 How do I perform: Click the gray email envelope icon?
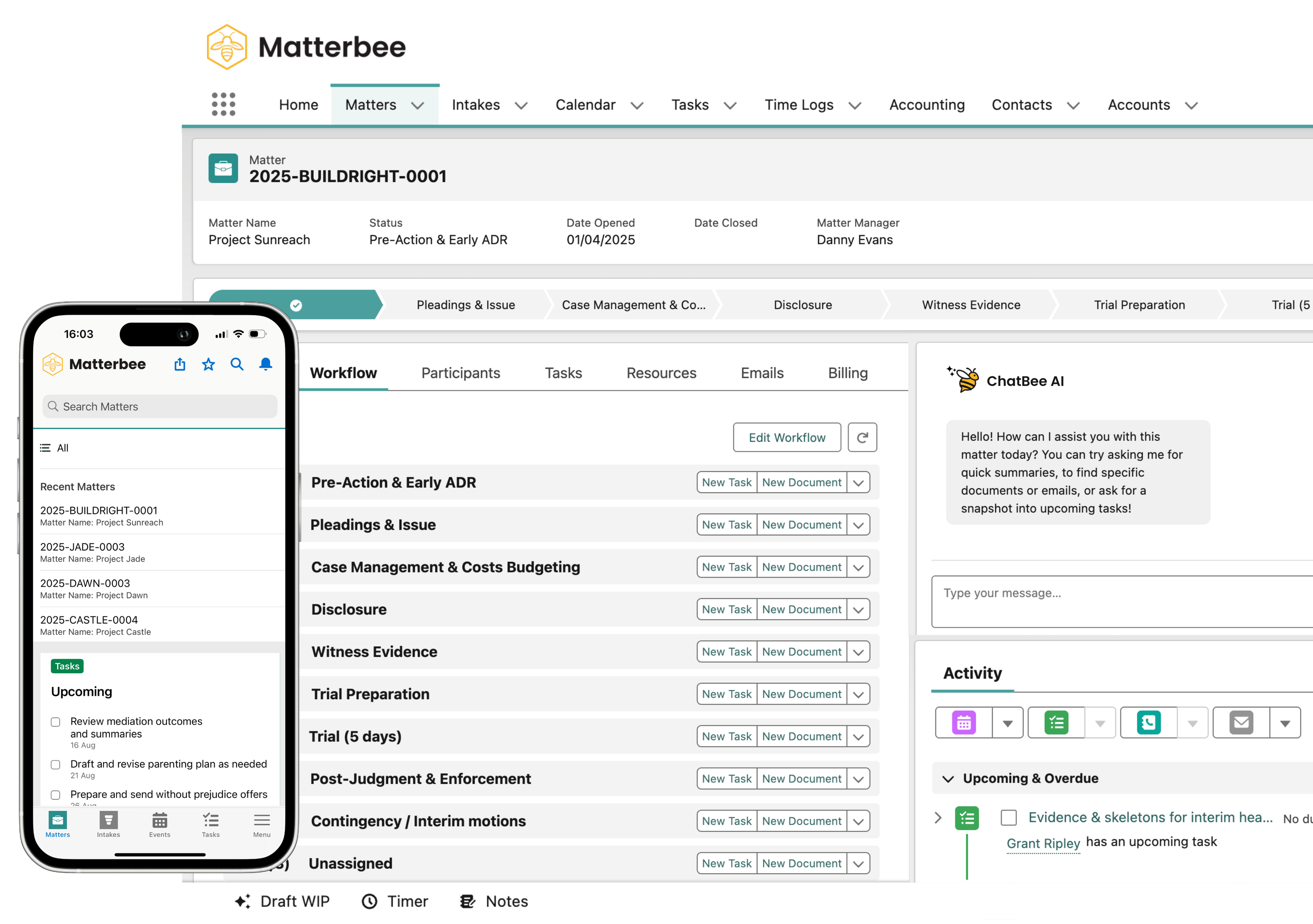1241,723
